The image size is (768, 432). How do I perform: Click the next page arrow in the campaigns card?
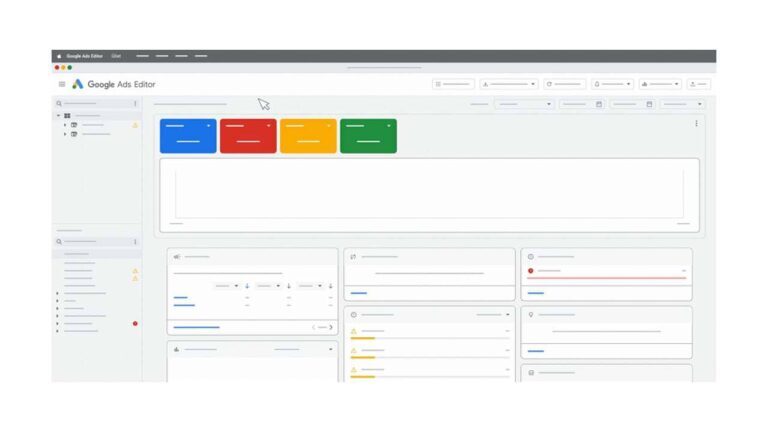coord(330,327)
